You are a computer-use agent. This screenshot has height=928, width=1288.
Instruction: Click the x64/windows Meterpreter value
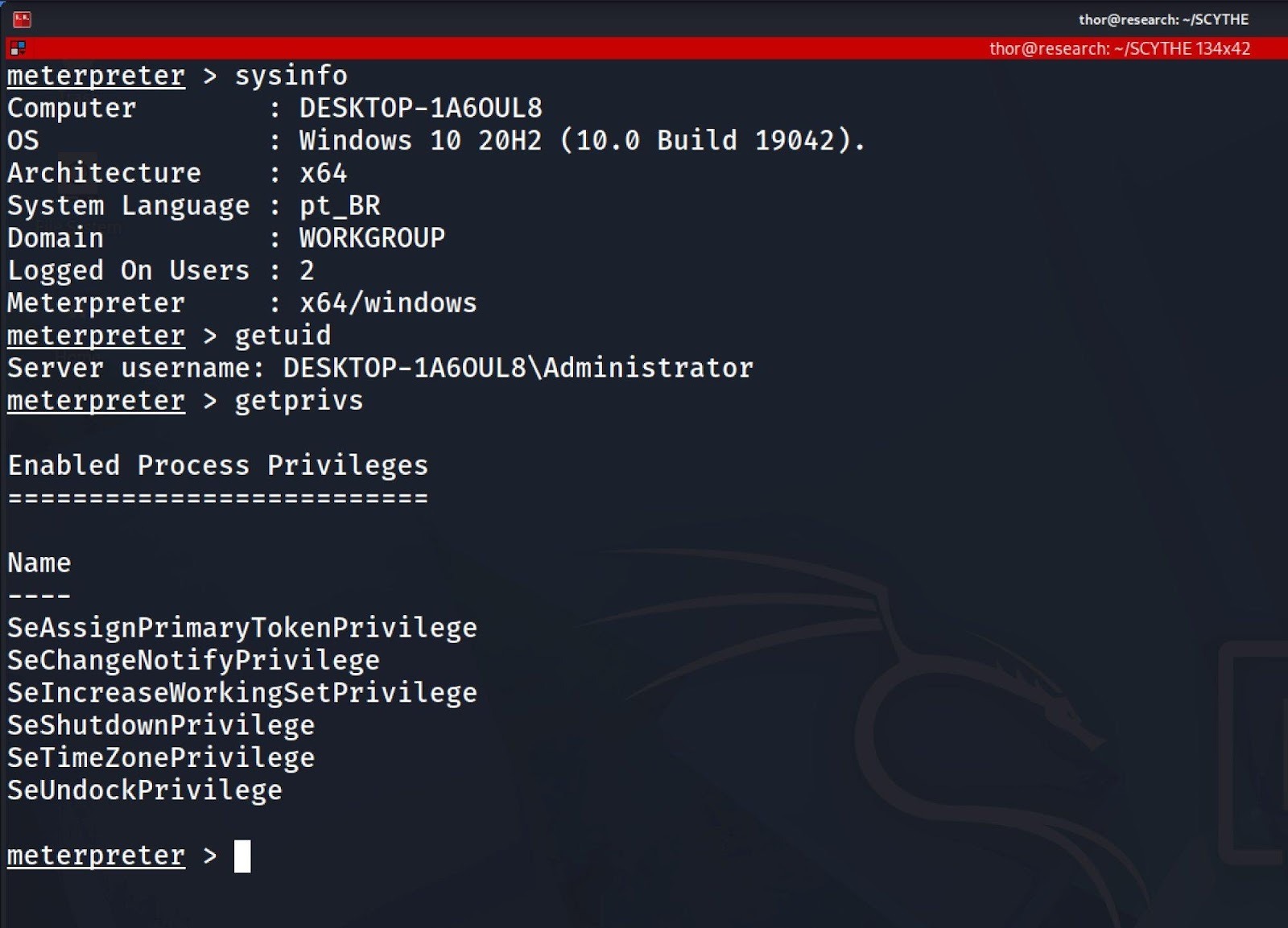pos(388,303)
